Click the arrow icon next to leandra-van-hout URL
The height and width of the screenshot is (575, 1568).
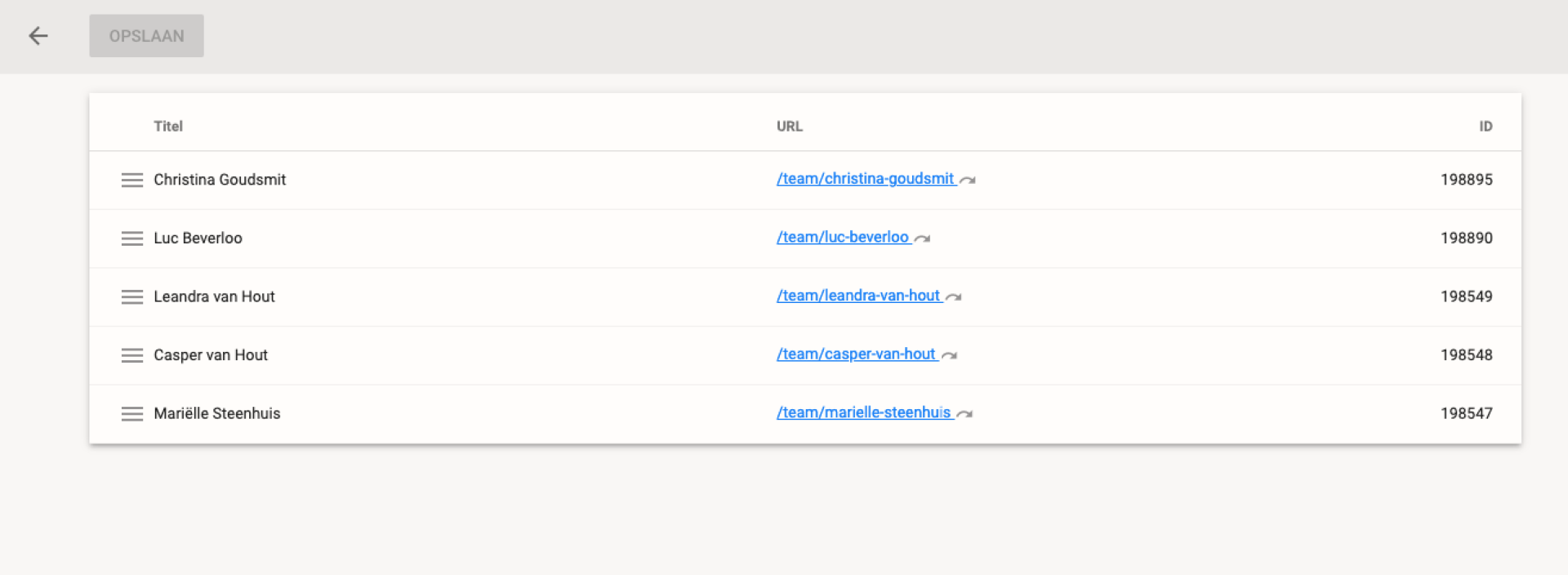tap(954, 297)
